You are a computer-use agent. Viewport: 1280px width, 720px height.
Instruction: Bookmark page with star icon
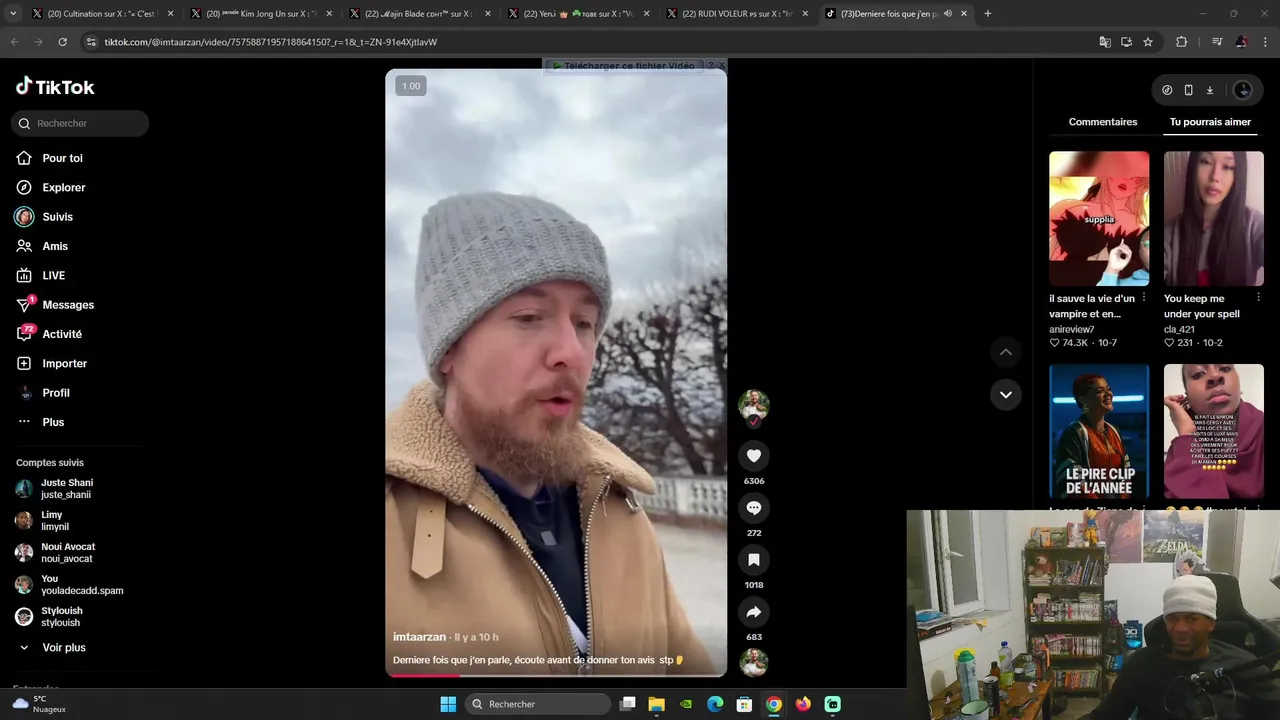pos(1148,42)
